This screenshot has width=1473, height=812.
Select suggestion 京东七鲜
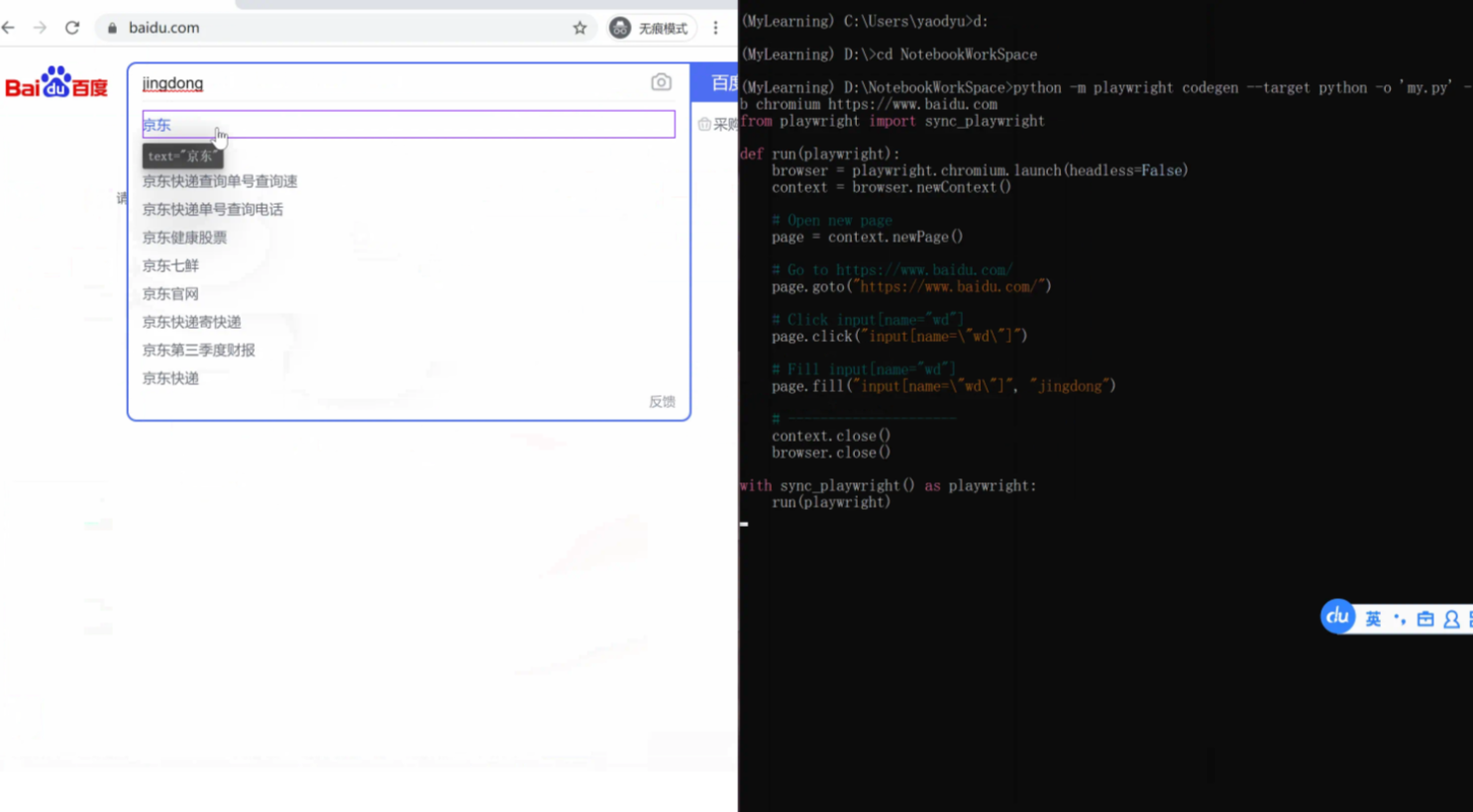tap(170, 265)
